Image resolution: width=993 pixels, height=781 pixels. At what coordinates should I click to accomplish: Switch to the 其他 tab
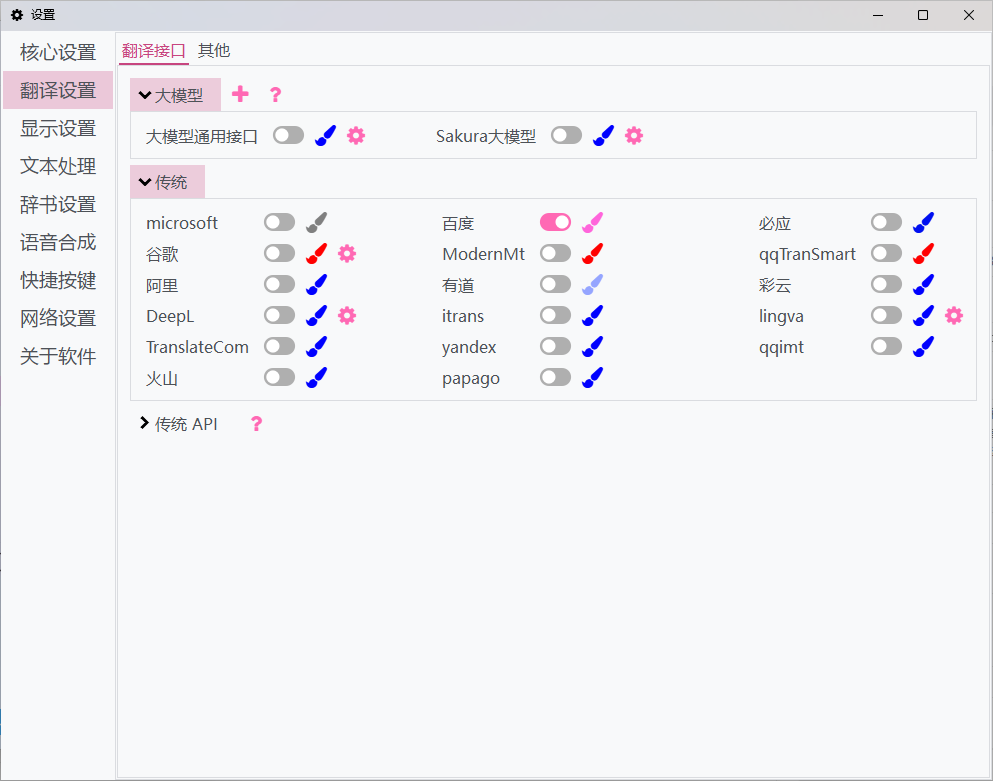click(213, 50)
